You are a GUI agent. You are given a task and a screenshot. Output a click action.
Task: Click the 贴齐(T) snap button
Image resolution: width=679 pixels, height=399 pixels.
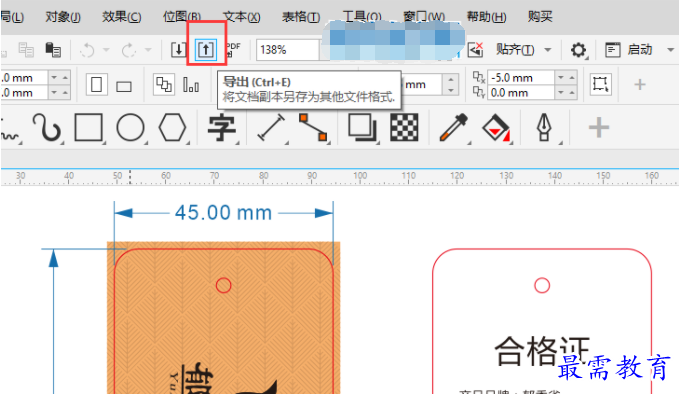(515, 50)
